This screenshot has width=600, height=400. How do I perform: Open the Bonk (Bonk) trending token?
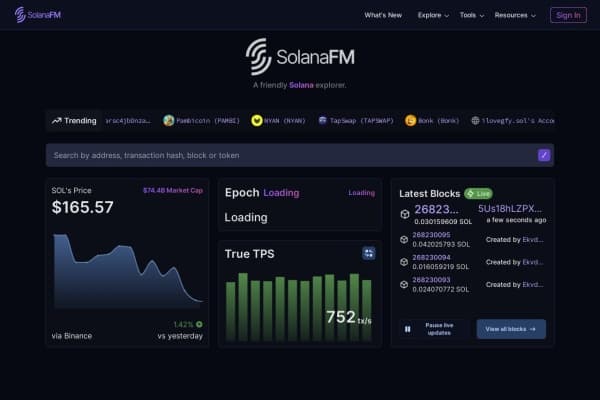(432, 121)
